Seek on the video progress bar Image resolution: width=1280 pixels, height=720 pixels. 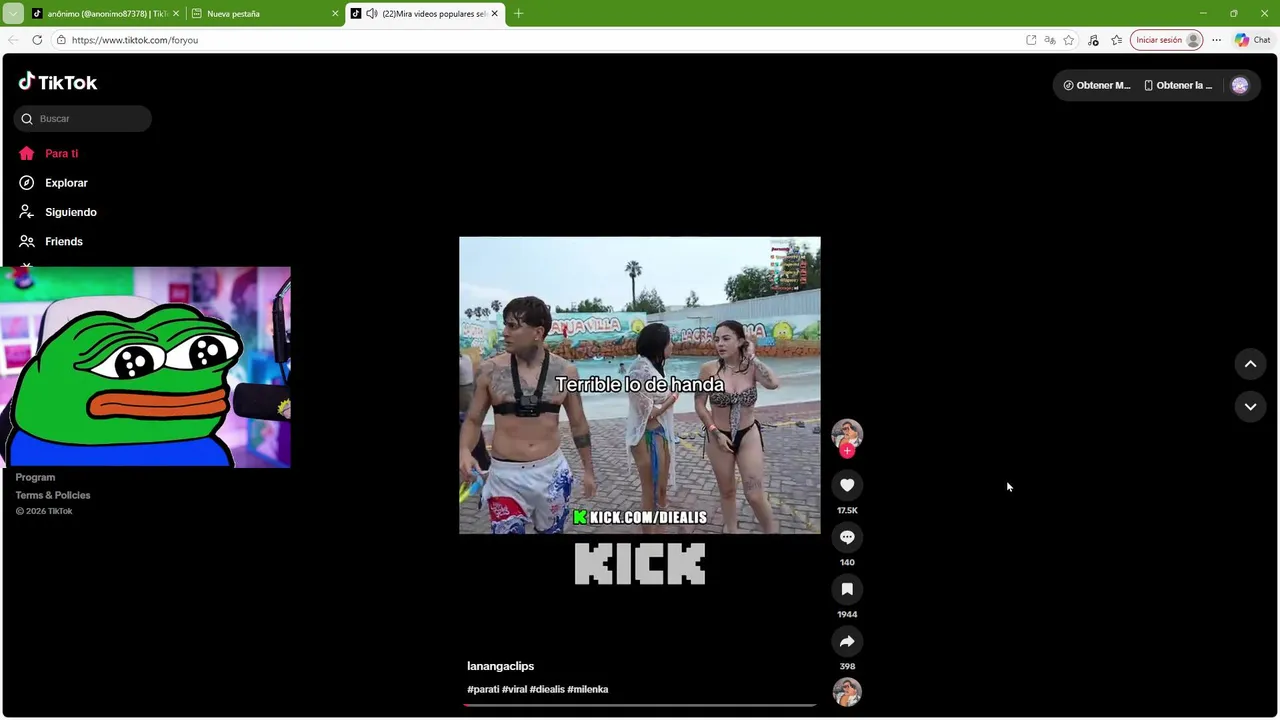tap(640, 705)
